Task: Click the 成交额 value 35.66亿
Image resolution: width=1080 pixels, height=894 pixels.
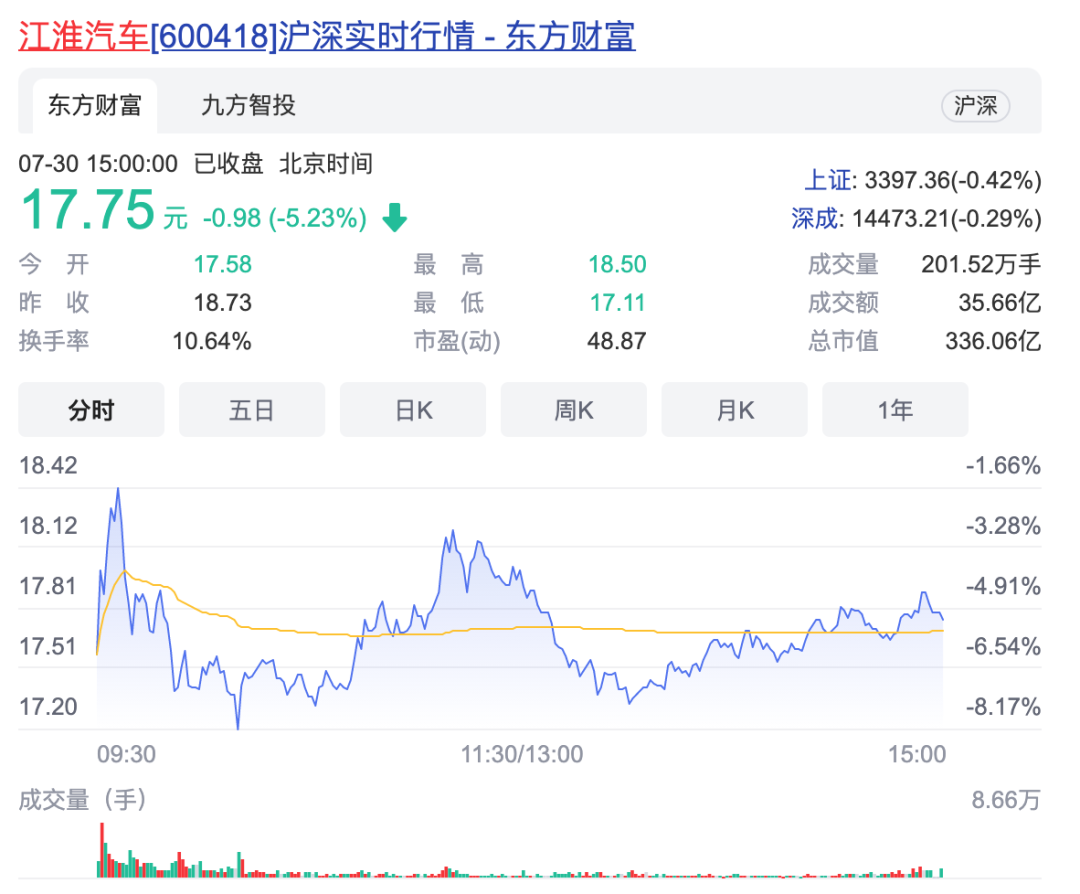Action: [x=999, y=303]
